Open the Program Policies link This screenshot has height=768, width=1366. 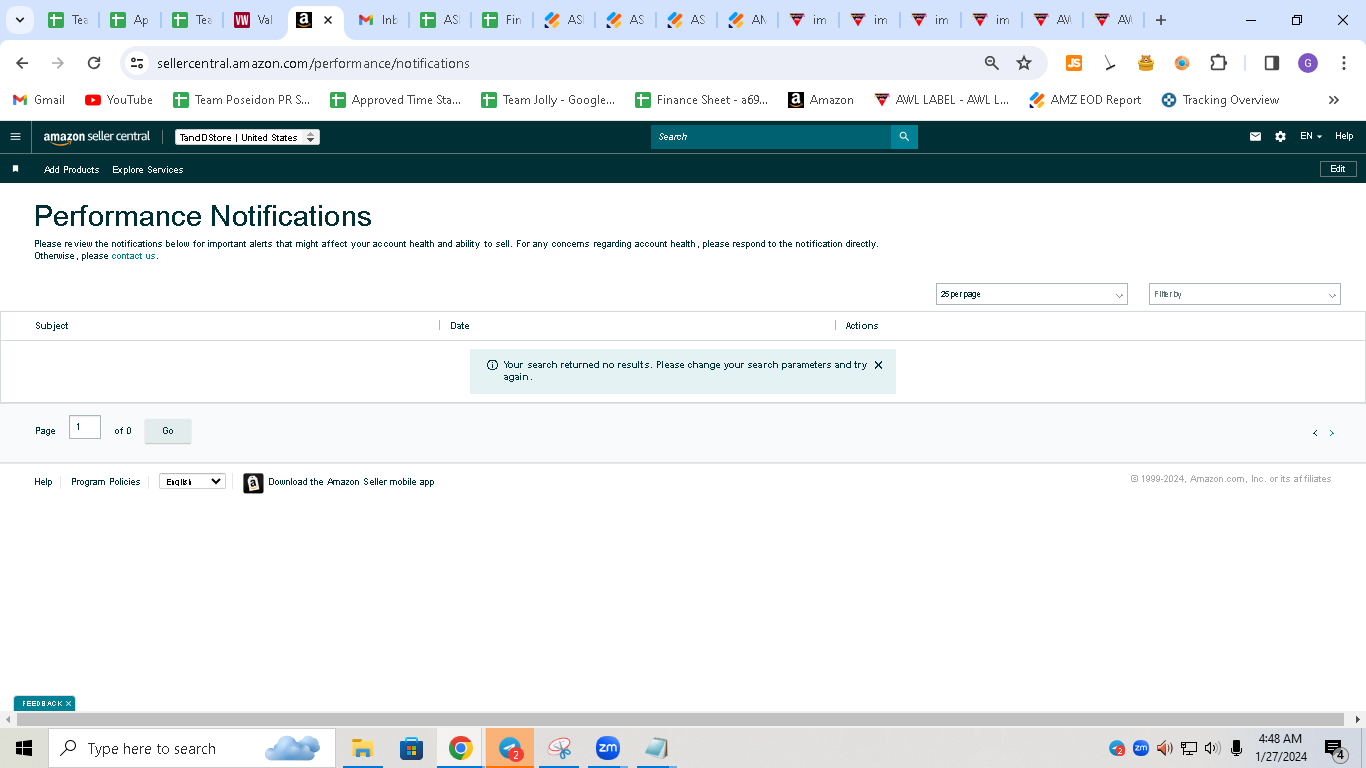click(106, 482)
